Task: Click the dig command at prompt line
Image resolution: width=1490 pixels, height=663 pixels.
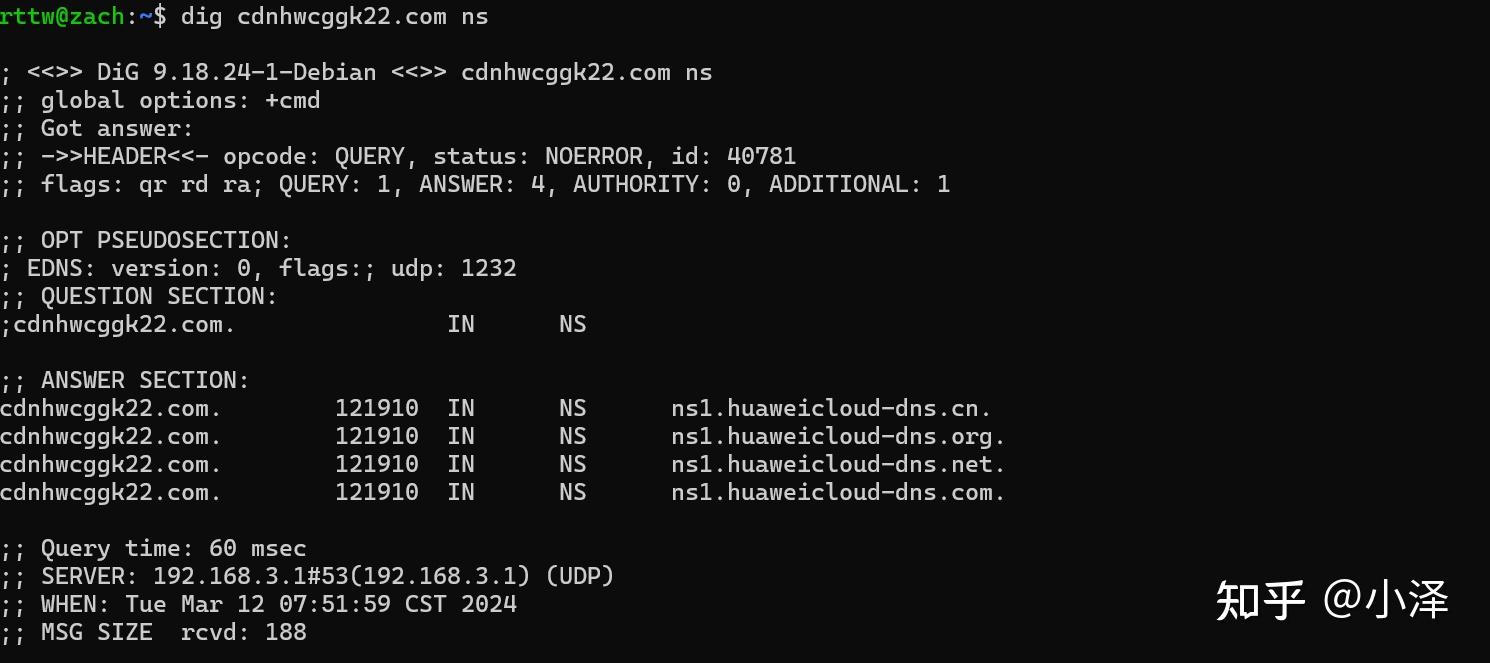Action: click(335, 16)
